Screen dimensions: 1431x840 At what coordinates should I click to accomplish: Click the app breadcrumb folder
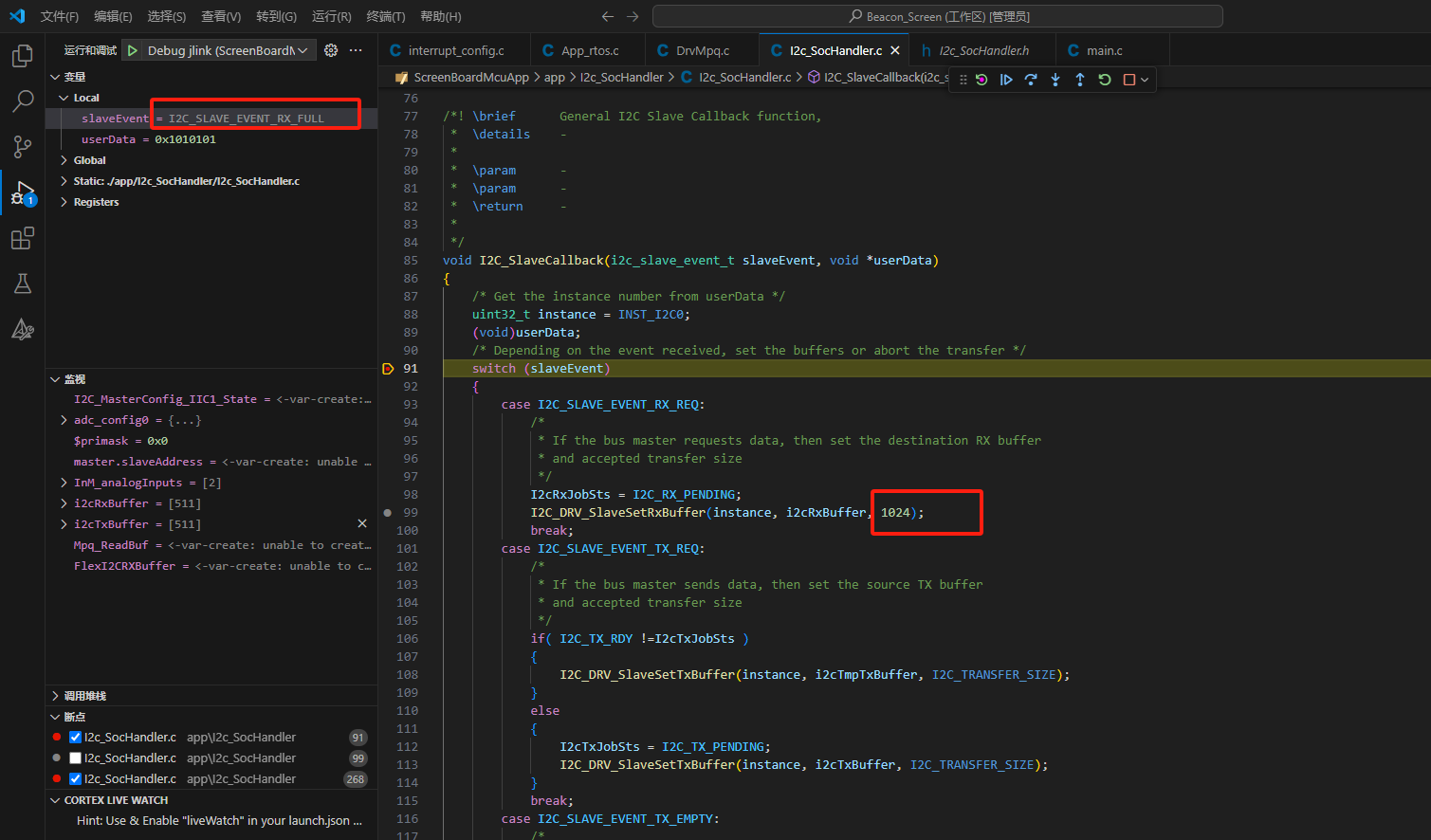point(554,77)
